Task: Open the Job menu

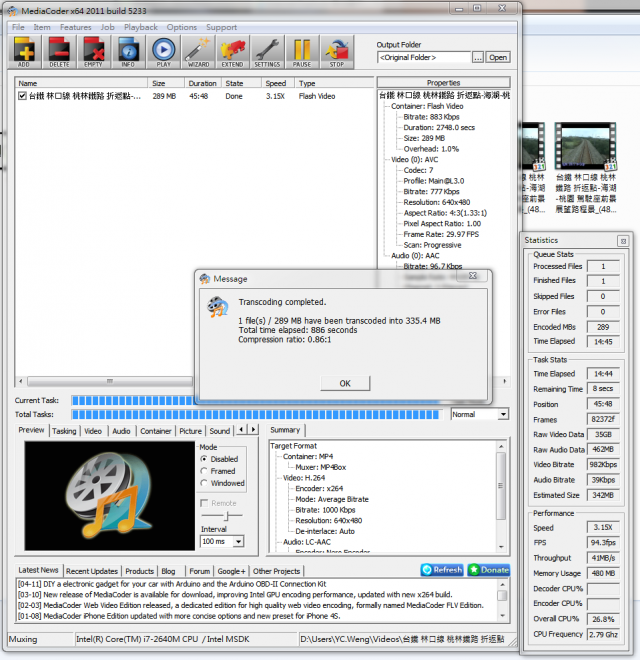Action: pos(108,27)
